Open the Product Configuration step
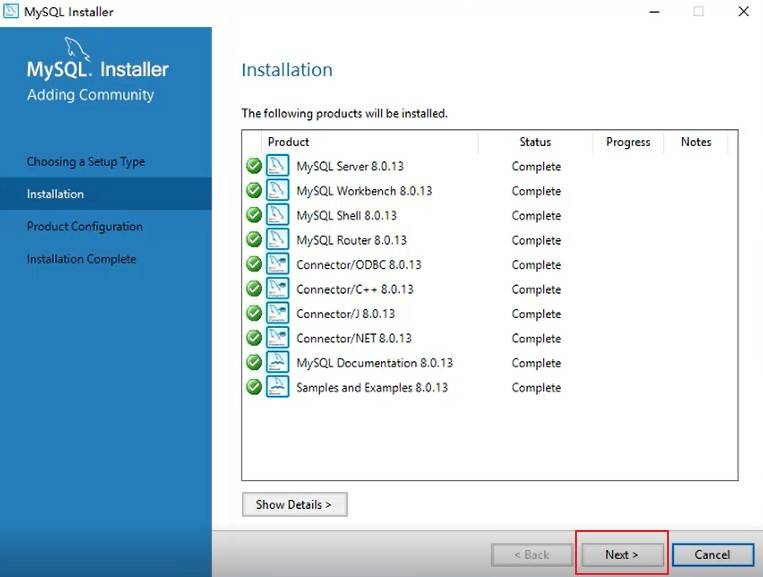The image size is (763, 577). [85, 227]
